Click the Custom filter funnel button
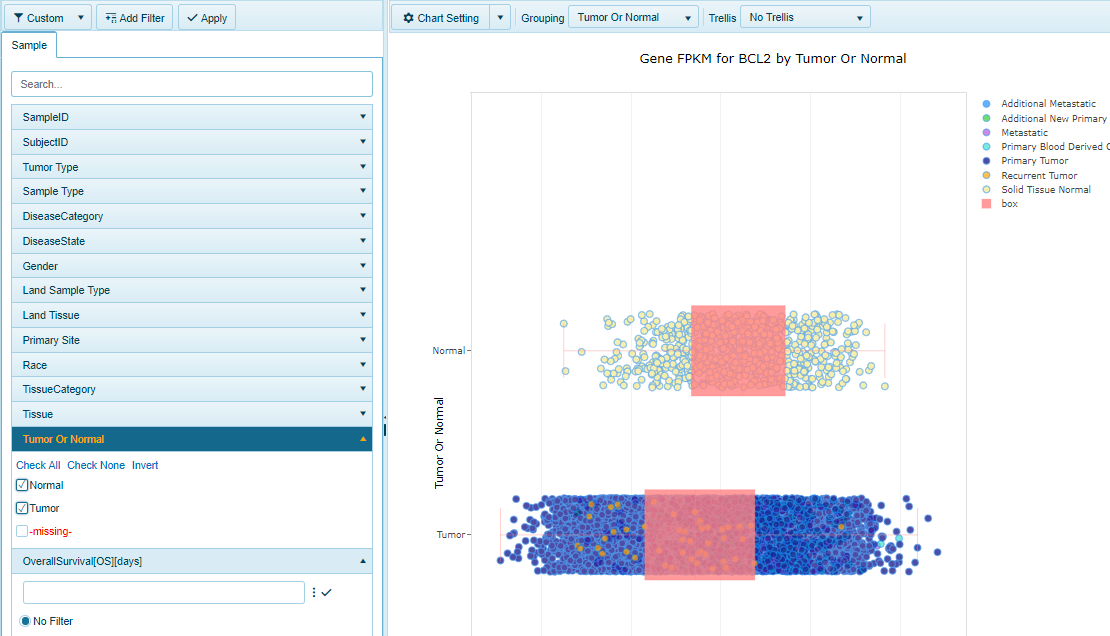This screenshot has height=636, width=1110. [x=38, y=18]
